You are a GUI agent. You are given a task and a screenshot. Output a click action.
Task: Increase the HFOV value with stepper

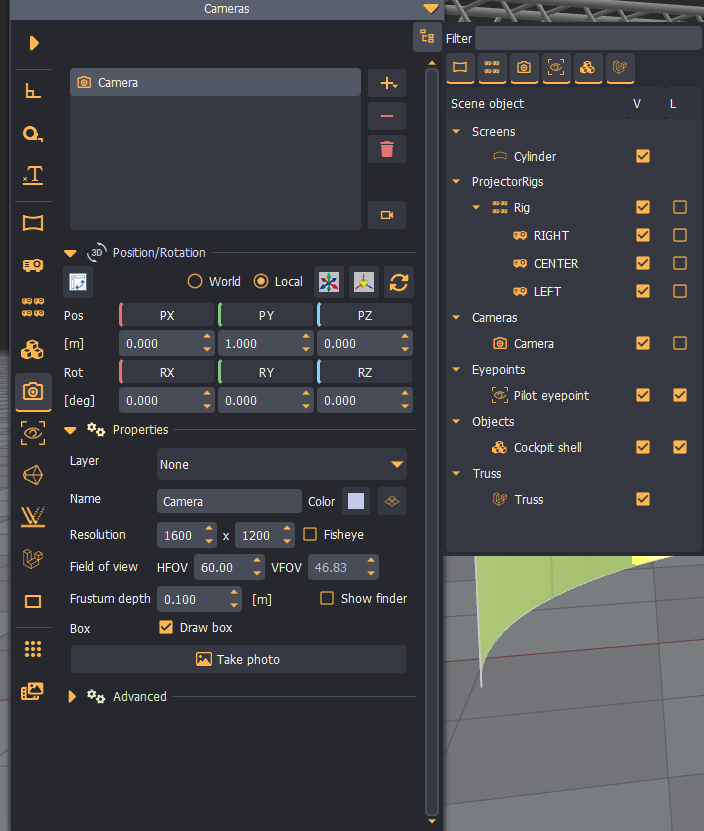[x=257, y=561]
